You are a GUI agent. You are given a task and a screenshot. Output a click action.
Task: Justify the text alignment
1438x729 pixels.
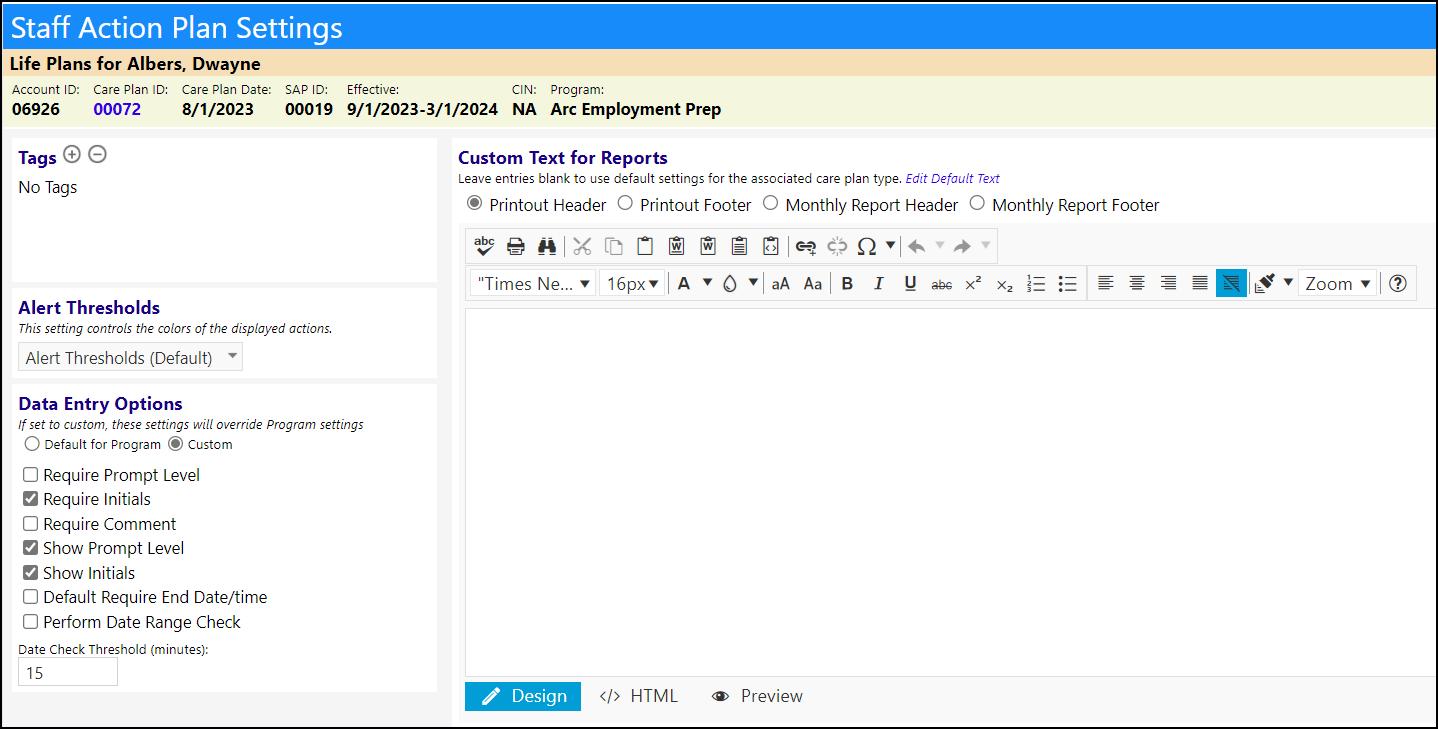coord(1200,284)
